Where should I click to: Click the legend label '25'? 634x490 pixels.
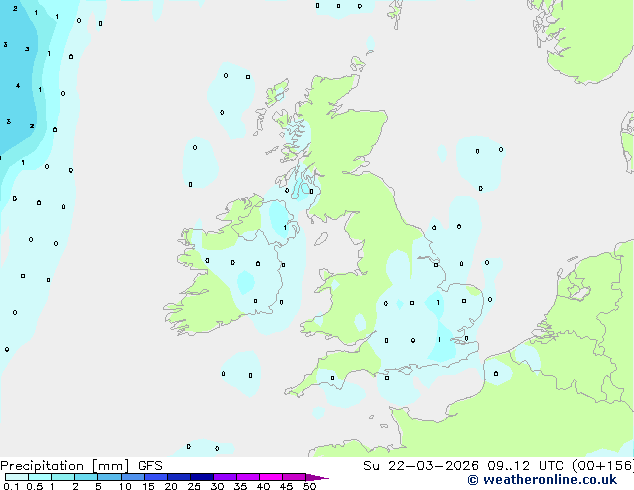tap(194, 486)
